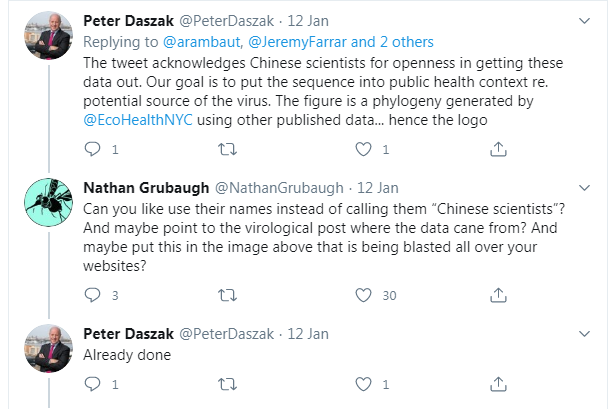Share Nathan Grubaugh's tweet

coord(498,295)
